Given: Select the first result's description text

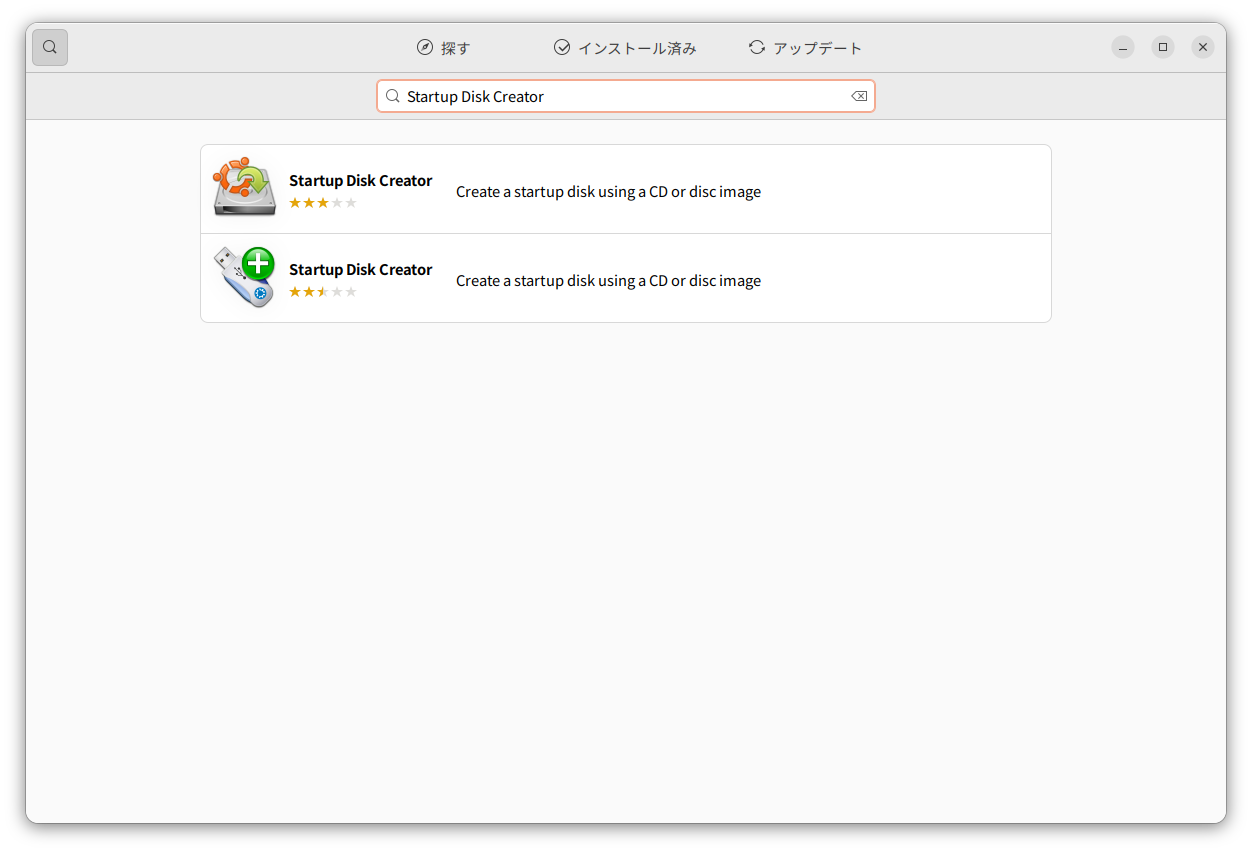Looking at the screenshot, I should [608, 191].
